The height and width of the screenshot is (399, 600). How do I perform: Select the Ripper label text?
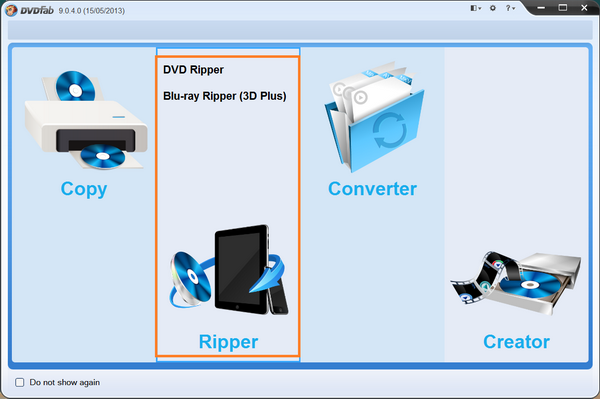228,342
